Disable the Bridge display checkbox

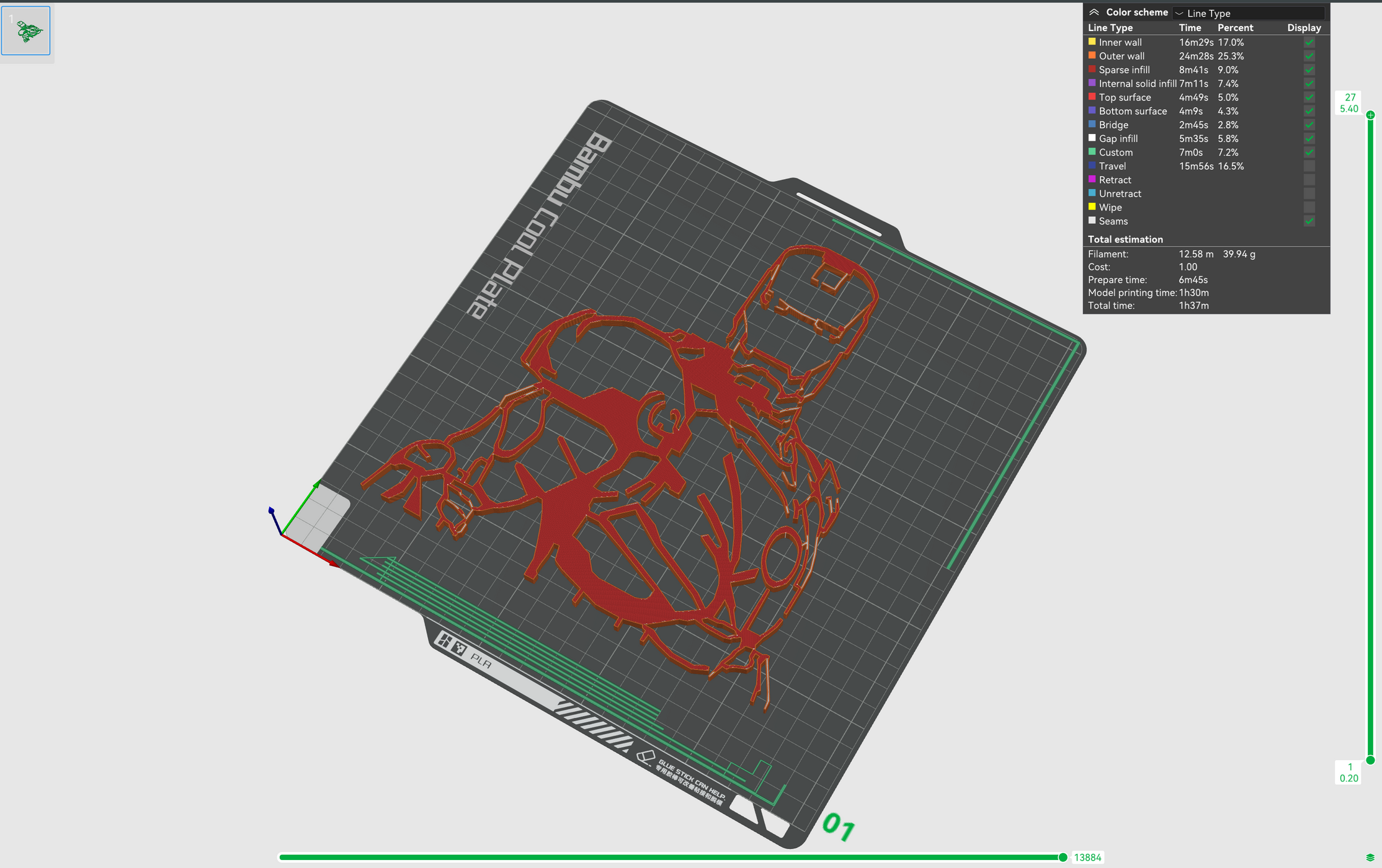[1309, 125]
